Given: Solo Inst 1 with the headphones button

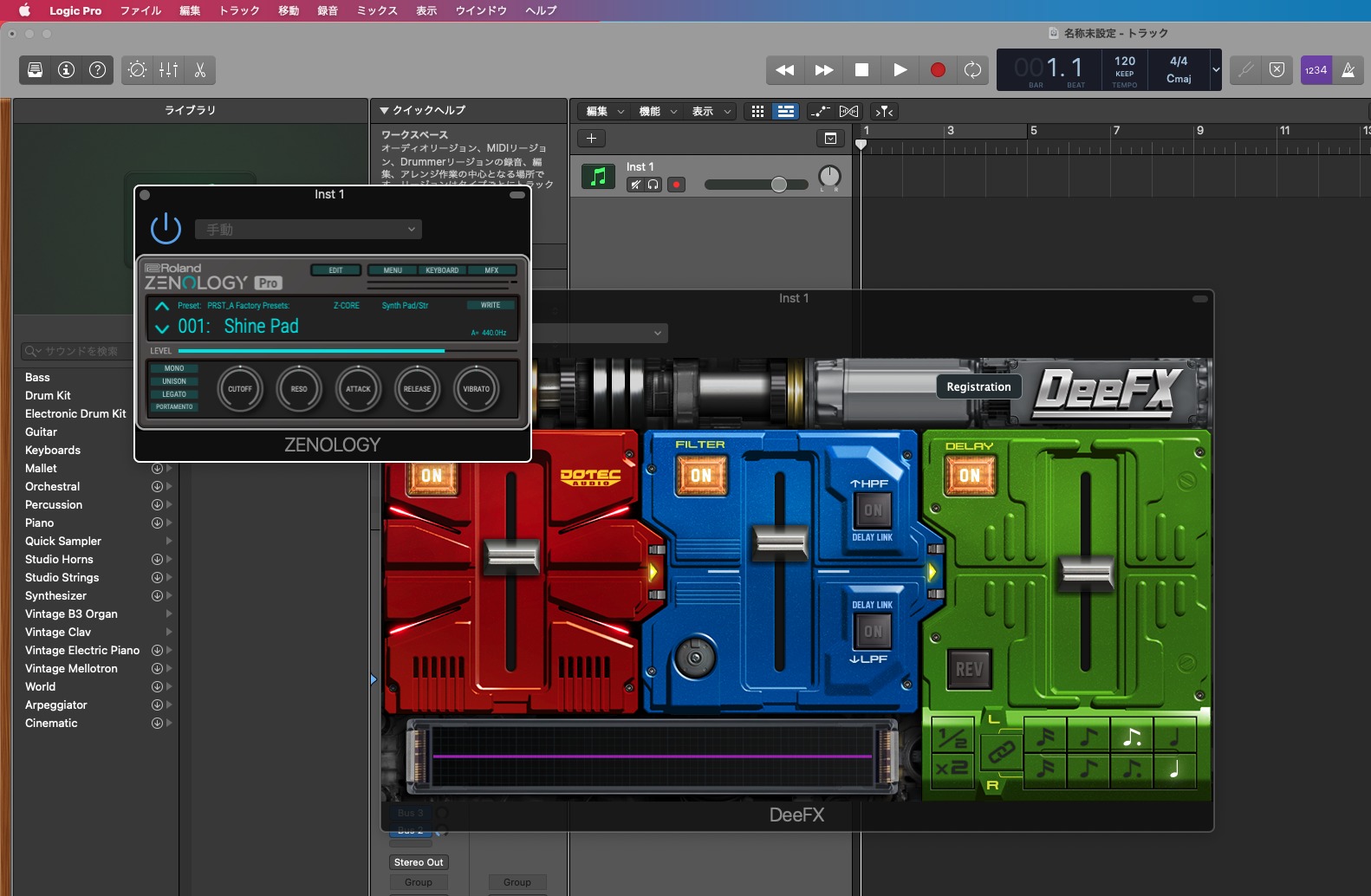Looking at the screenshot, I should [x=653, y=184].
